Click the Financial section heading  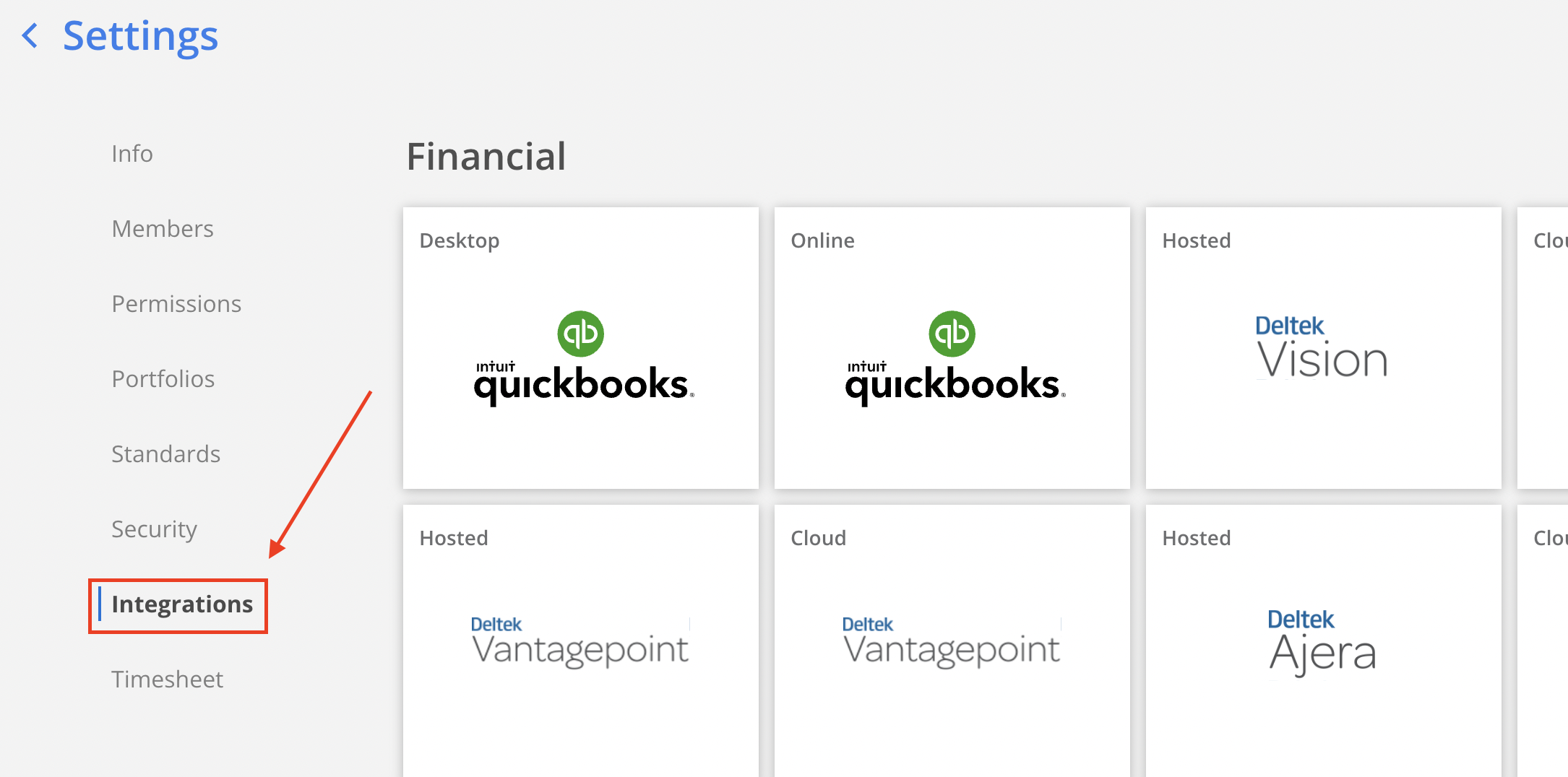point(486,157)
